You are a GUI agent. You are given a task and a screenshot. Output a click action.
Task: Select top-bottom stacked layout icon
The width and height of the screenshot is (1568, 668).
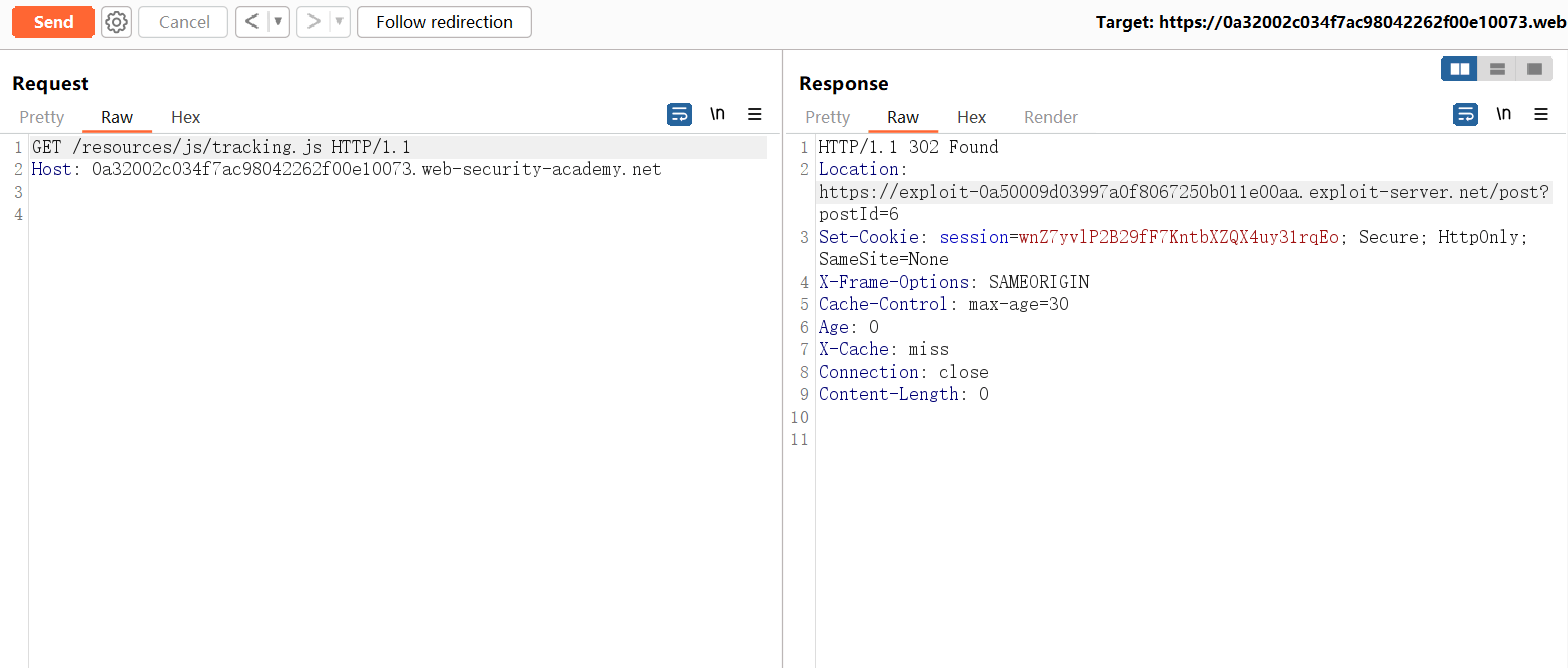[1497, 69]
